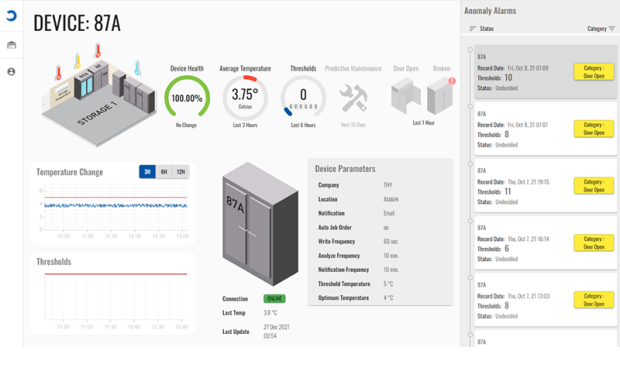Click the Broken cabinet alert icon
The width and height of the screenshot is (620, 372).
pos(440,95)
